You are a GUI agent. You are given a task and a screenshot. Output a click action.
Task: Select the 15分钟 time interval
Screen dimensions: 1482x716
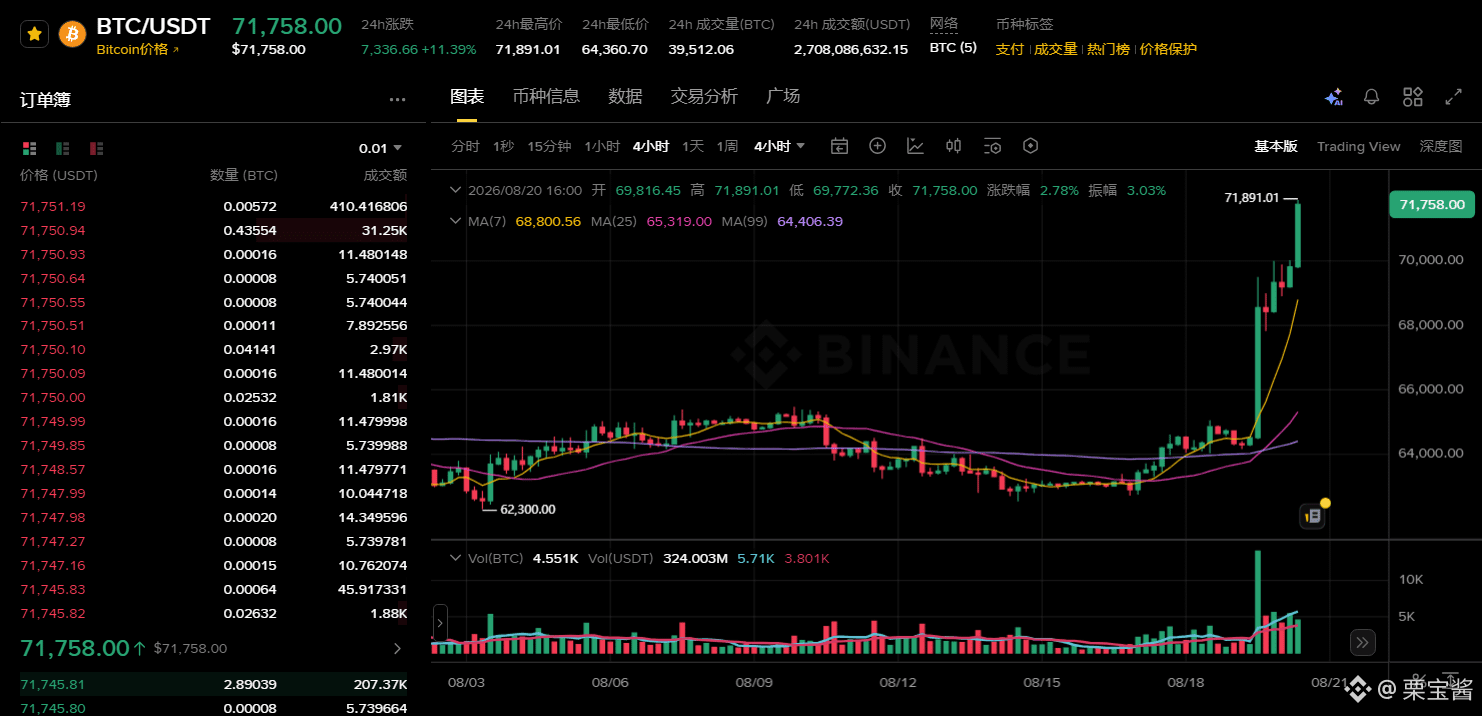(x=549, y=146)
